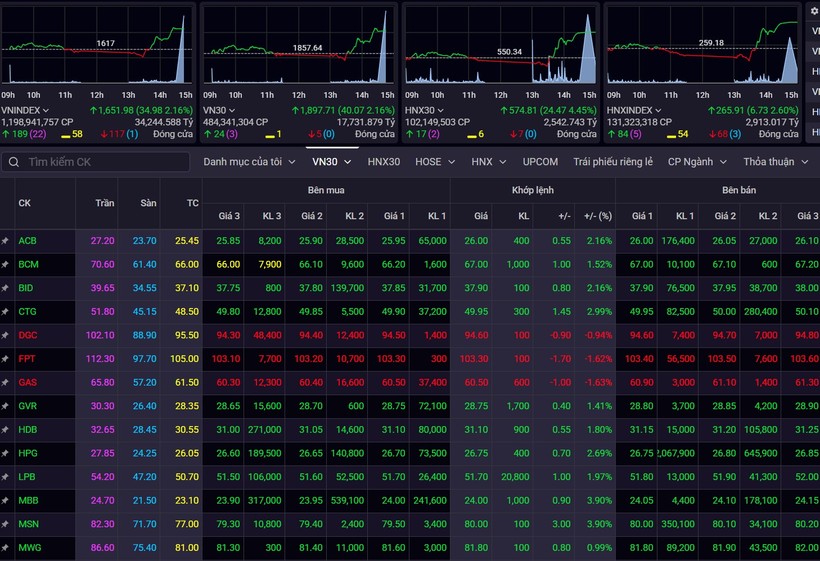Viewport: 820px width, 561px height.
Task: Click pin icon next to HPG
Action: 5,454
